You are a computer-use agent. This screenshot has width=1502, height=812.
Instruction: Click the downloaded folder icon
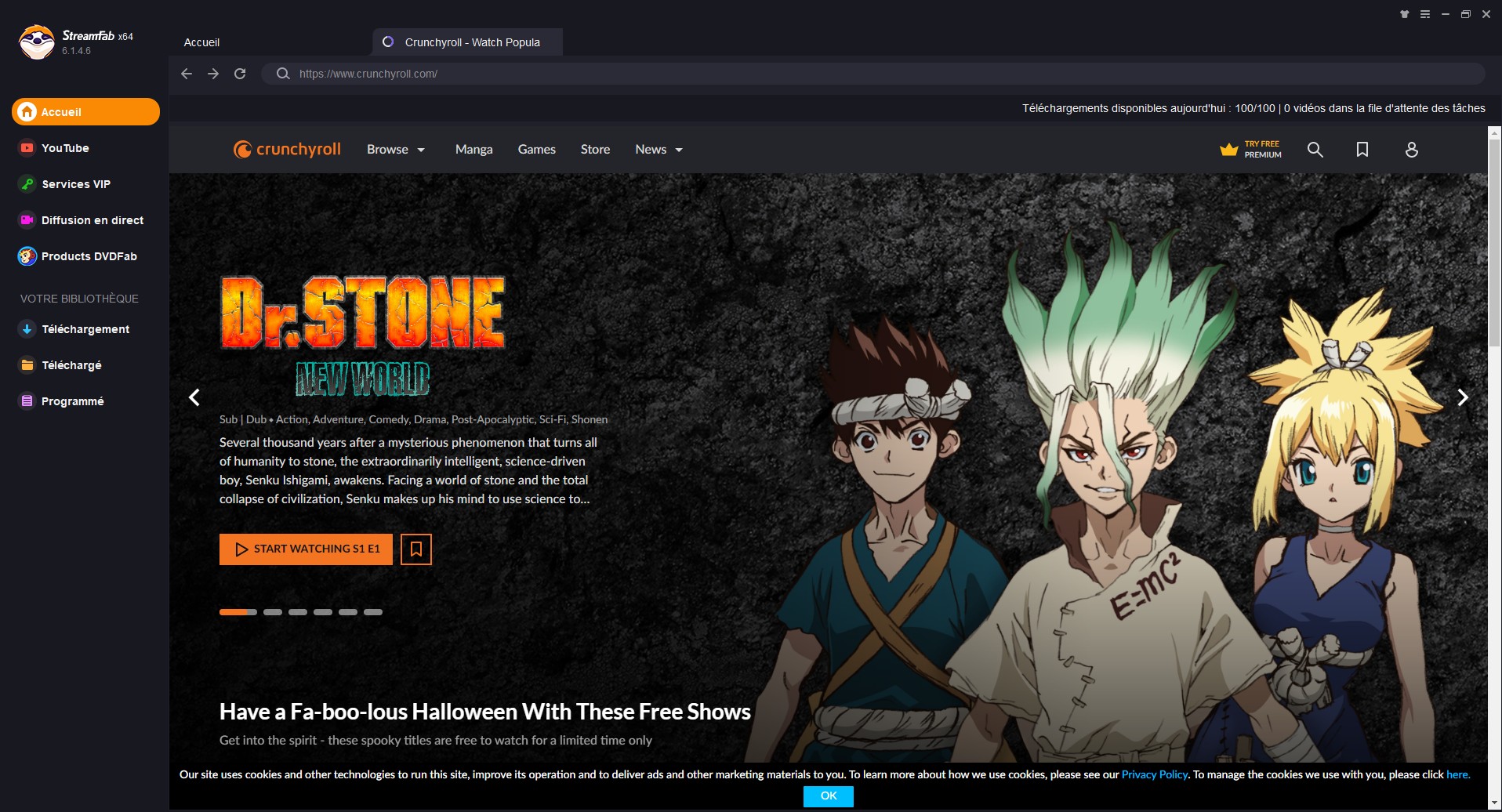tap(27, 365)
